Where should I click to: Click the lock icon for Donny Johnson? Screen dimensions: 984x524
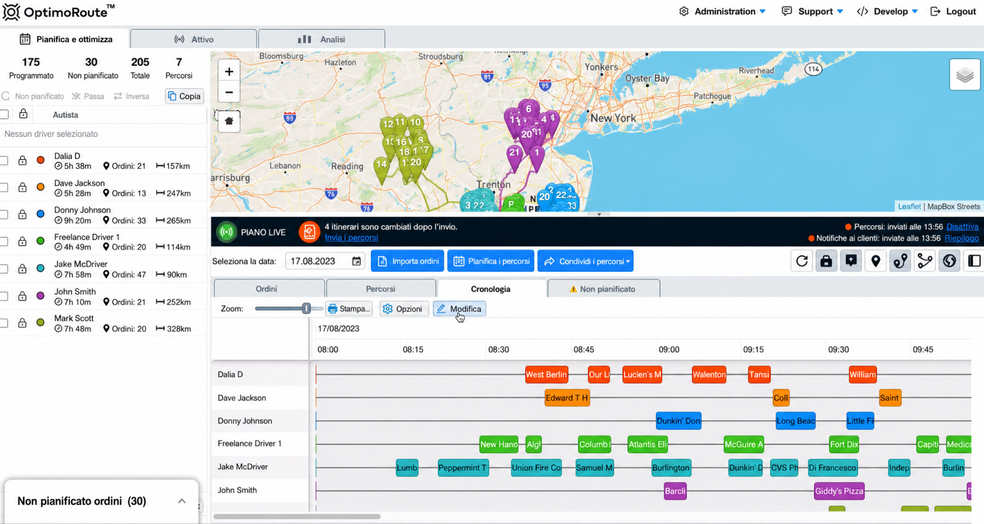coord(22,215)
